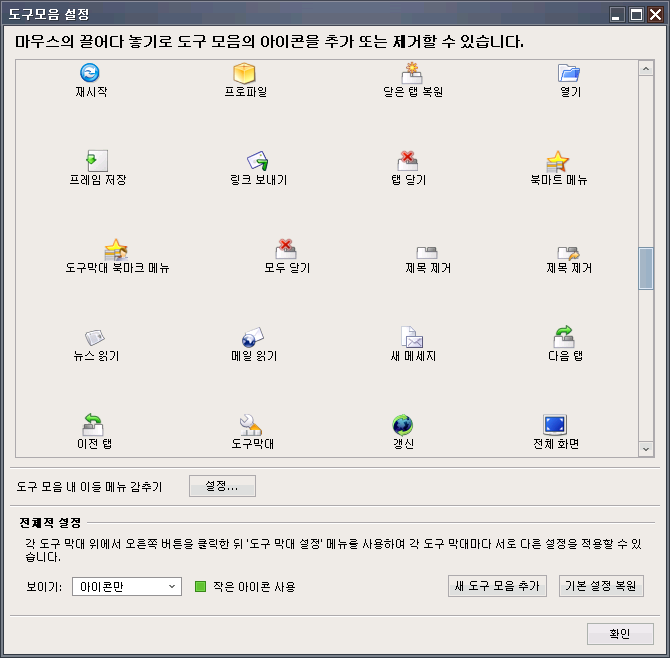Click the scrollbar up arrow
Viewport: 670px width, 658px height.
coord(646,68)
